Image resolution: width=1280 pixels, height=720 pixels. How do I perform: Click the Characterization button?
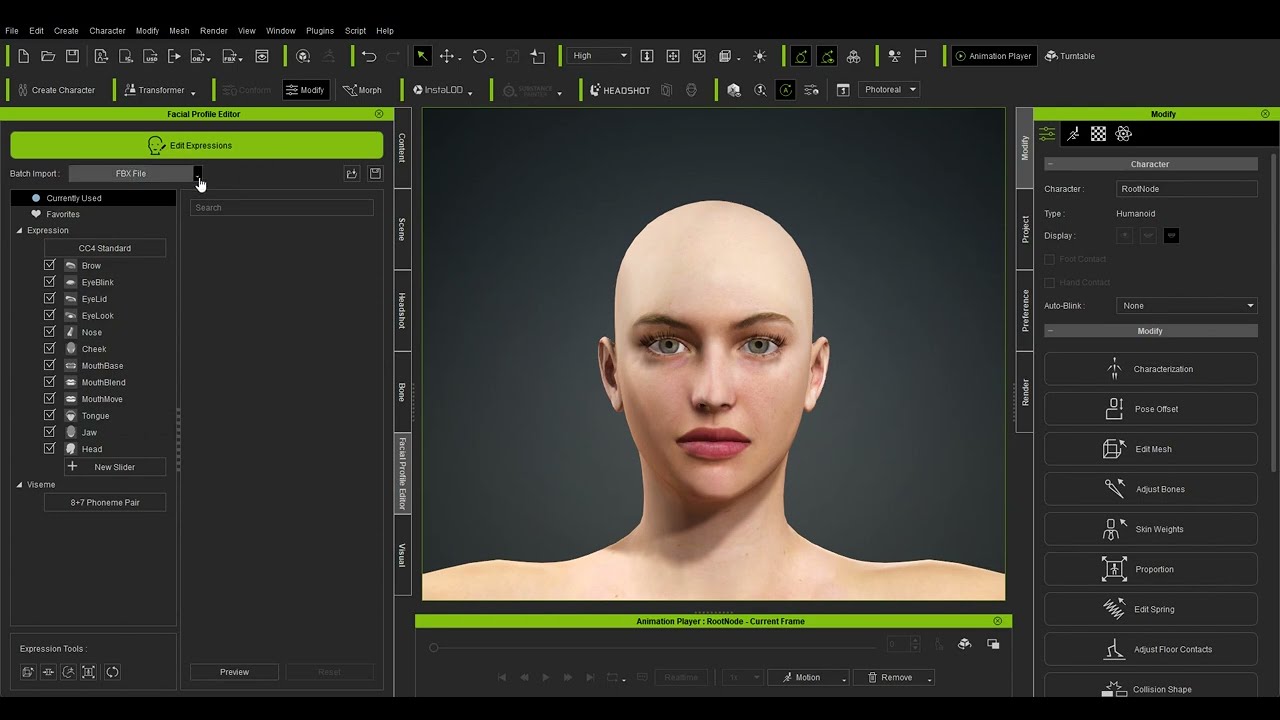1150,369
